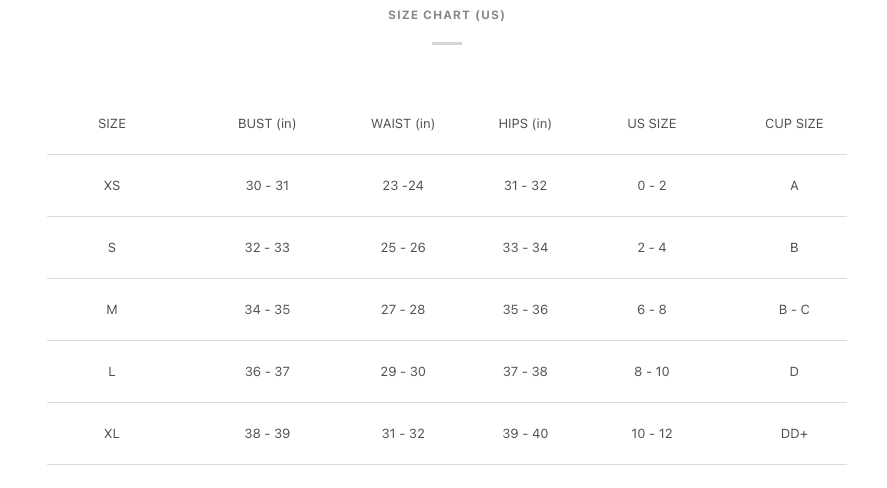Click the 25 - 26 waist measurement

pos(403,248)
